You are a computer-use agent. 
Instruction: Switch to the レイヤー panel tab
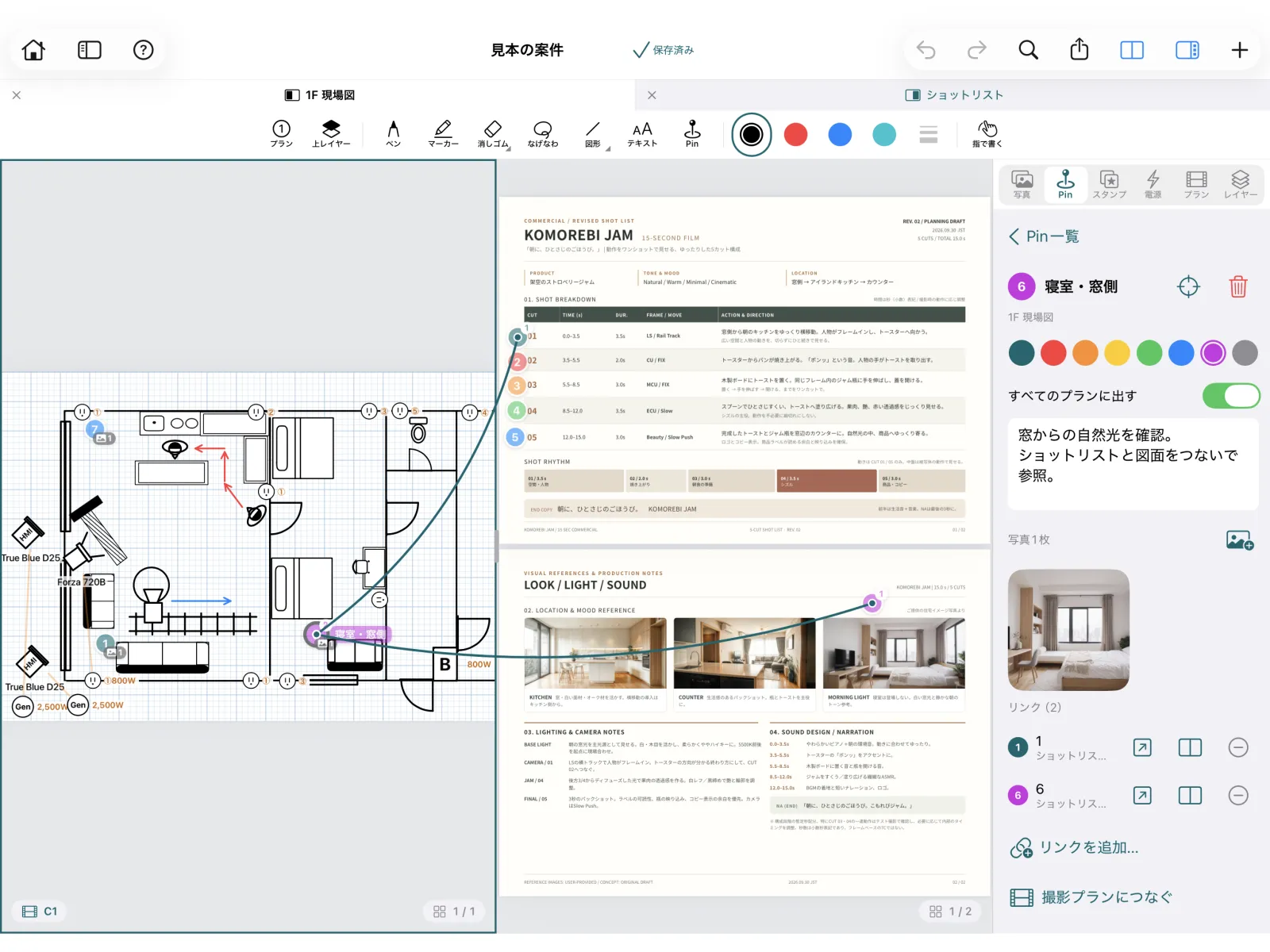tap(1240, 184)
